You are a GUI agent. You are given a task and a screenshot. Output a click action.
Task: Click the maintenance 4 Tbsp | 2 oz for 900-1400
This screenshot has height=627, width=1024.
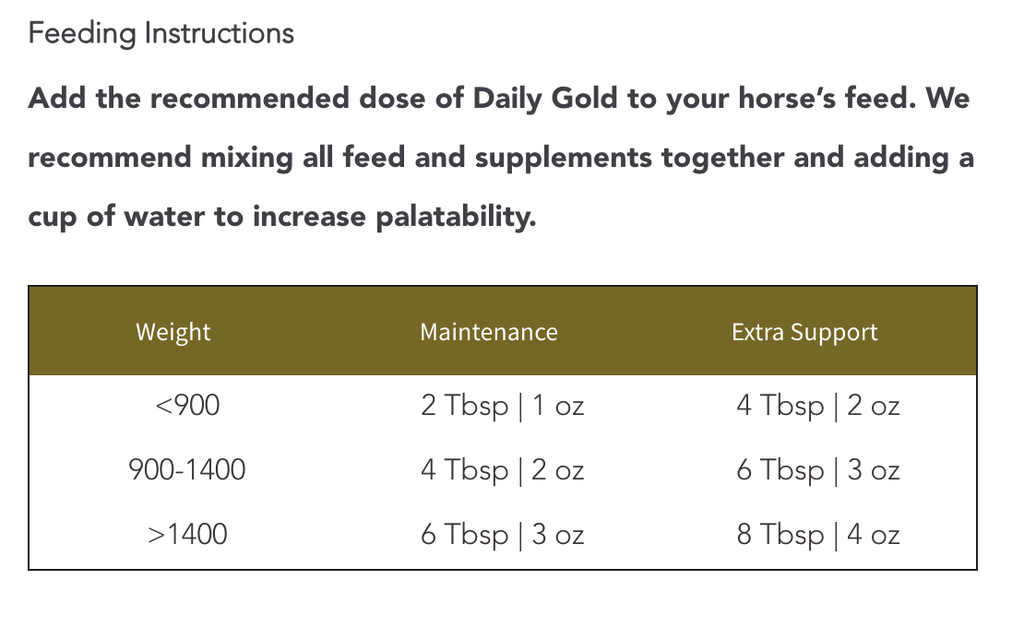[x=502, y=470]
